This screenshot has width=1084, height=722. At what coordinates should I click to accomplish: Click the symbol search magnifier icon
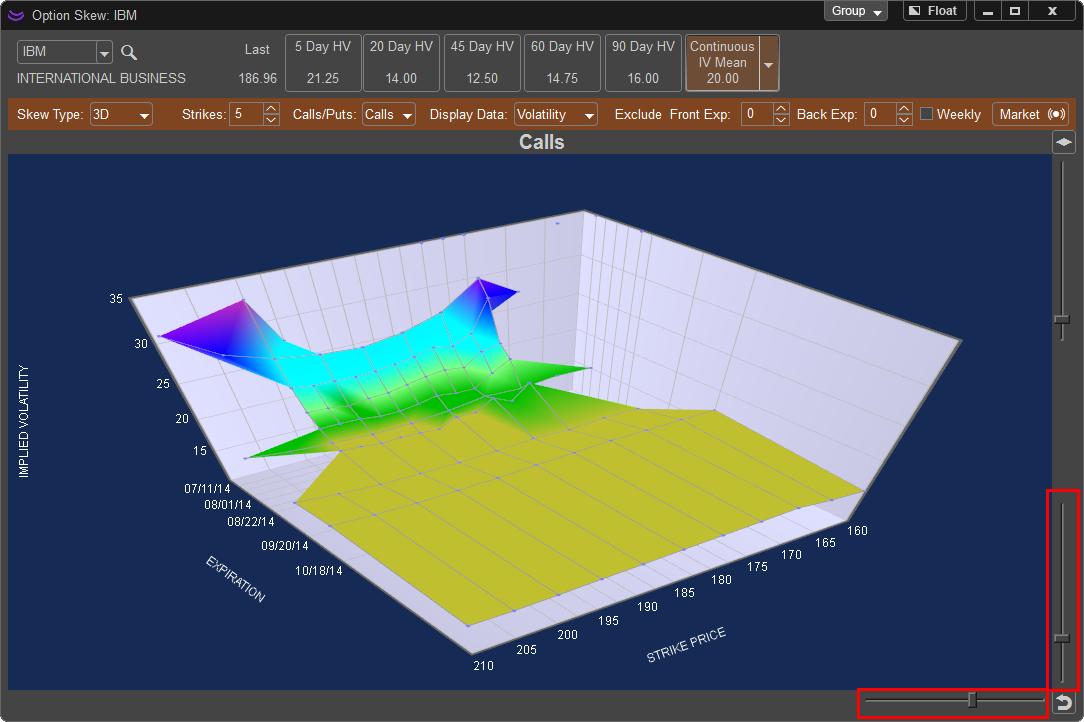[x=129, y=53]
